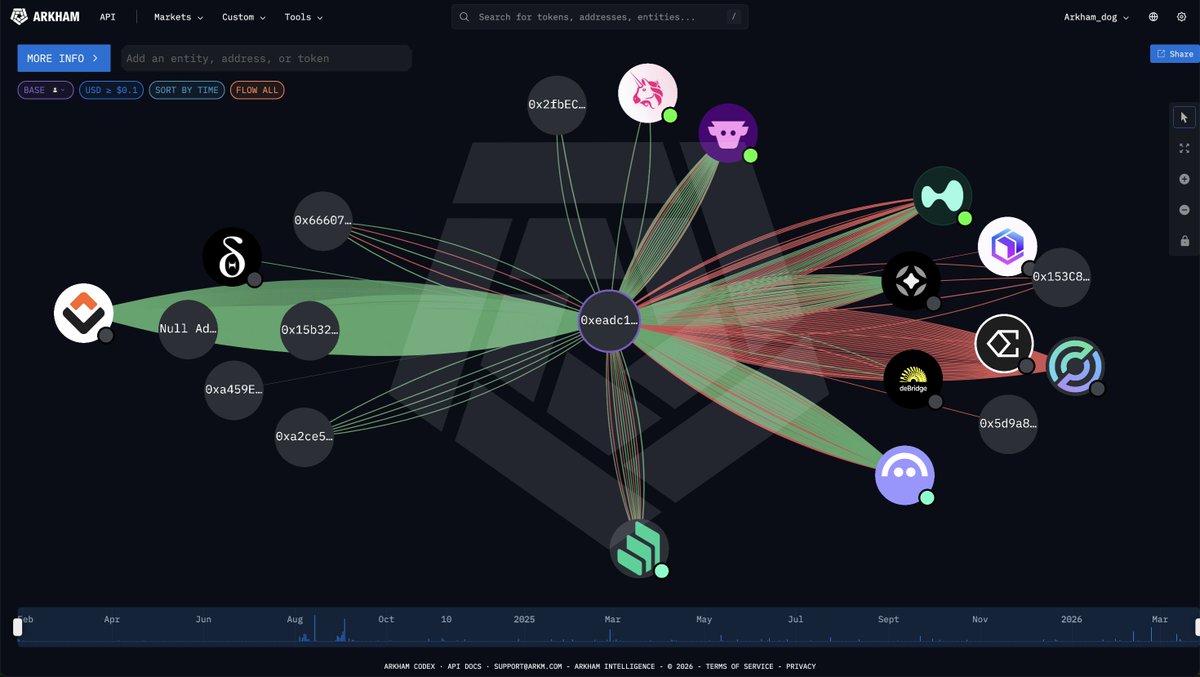Click the Aug spike on the timeline
1200x677 pixels.
click(x=314, y=629)
